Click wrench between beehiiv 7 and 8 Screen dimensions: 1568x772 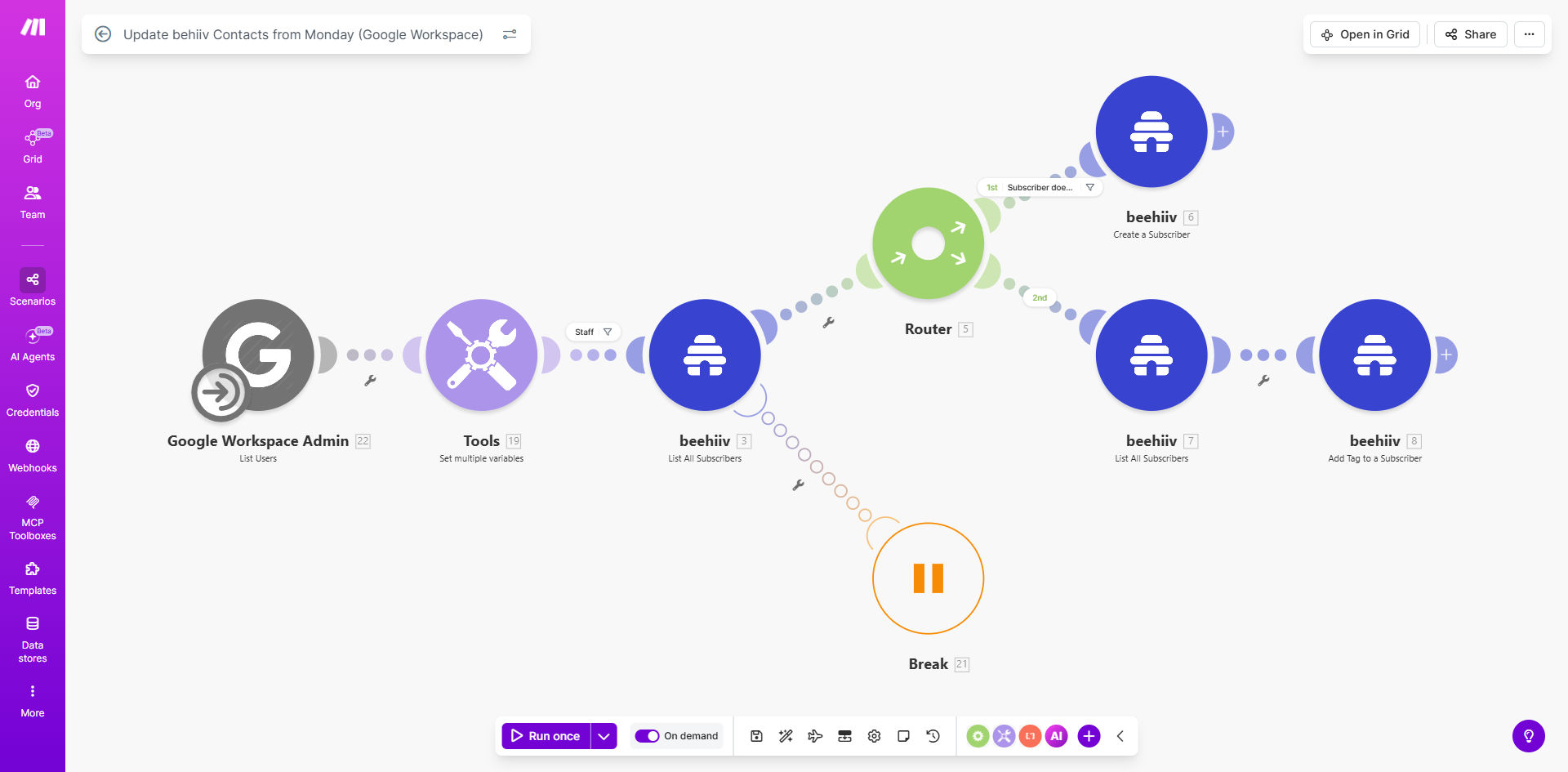[x=1263, y=381]
